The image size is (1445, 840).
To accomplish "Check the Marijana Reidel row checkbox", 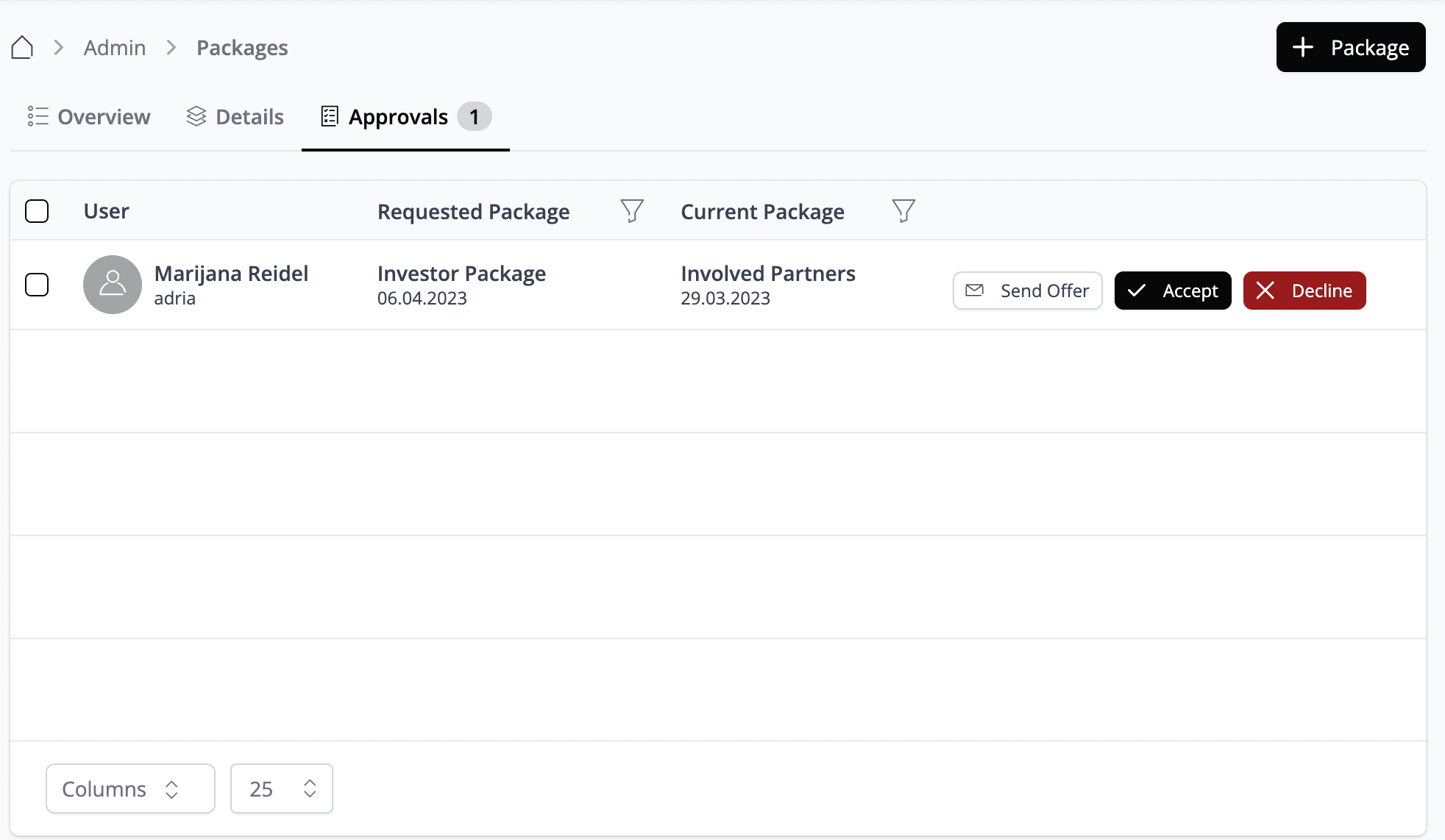I will pyautogui.click(x=37, y=285).
